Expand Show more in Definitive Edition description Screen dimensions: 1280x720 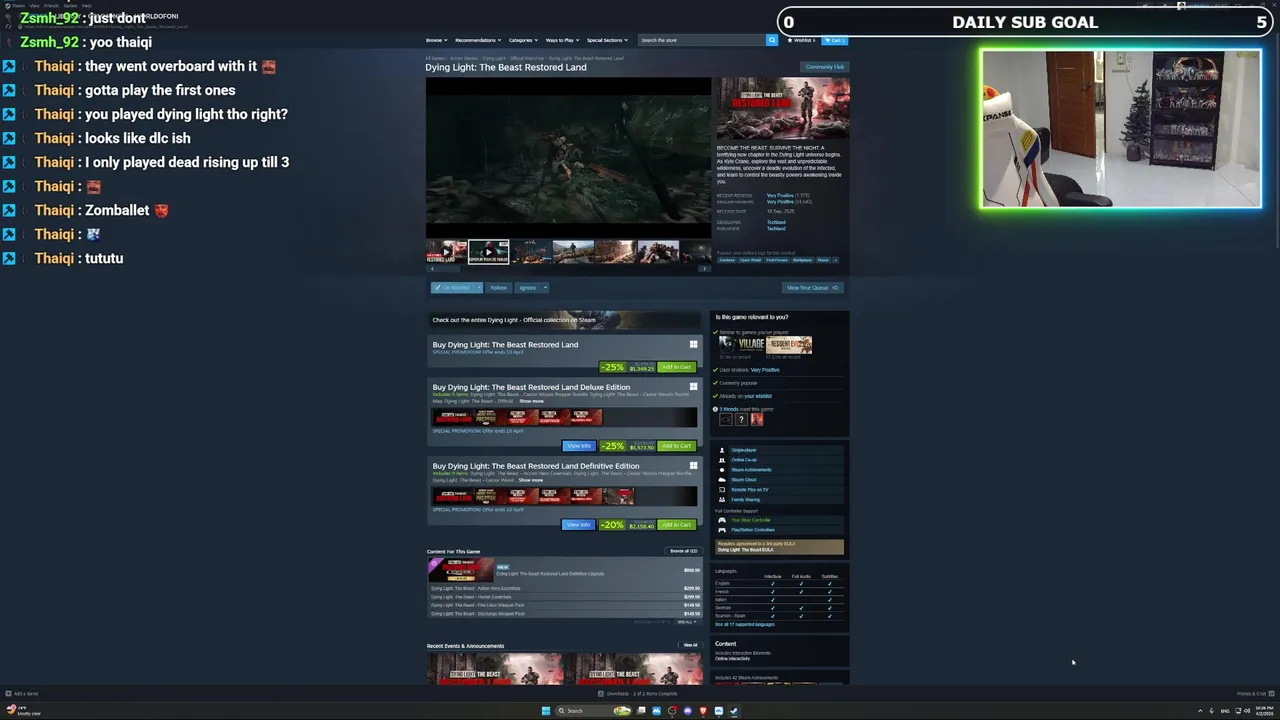coord(531,480)
